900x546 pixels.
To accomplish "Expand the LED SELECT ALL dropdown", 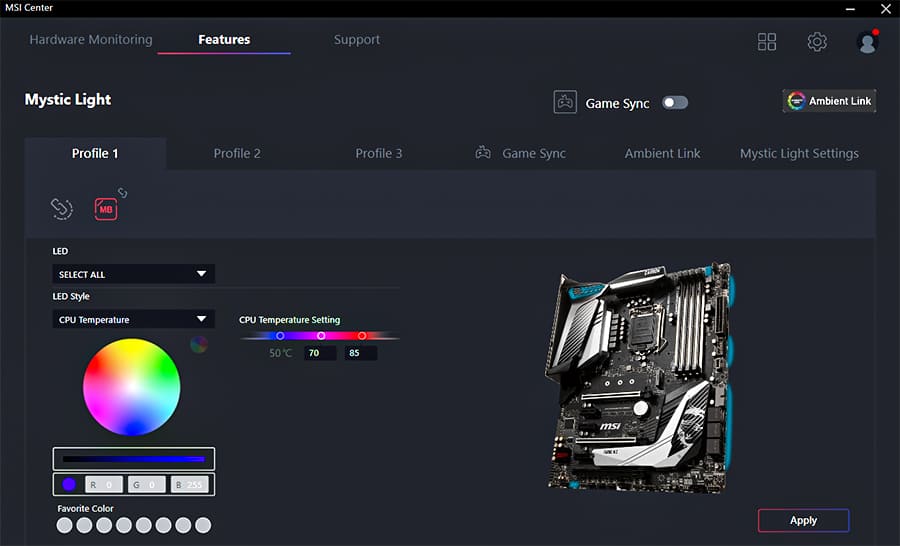I will [133, 274].
